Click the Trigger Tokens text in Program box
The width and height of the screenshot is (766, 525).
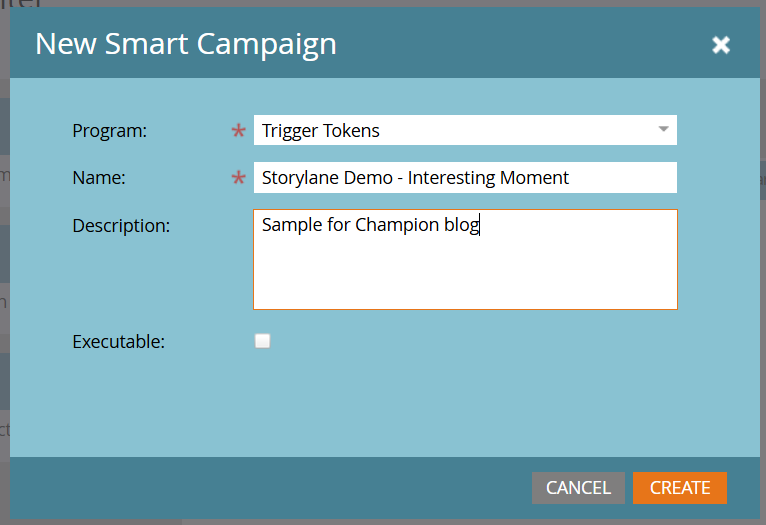[321, 130]
